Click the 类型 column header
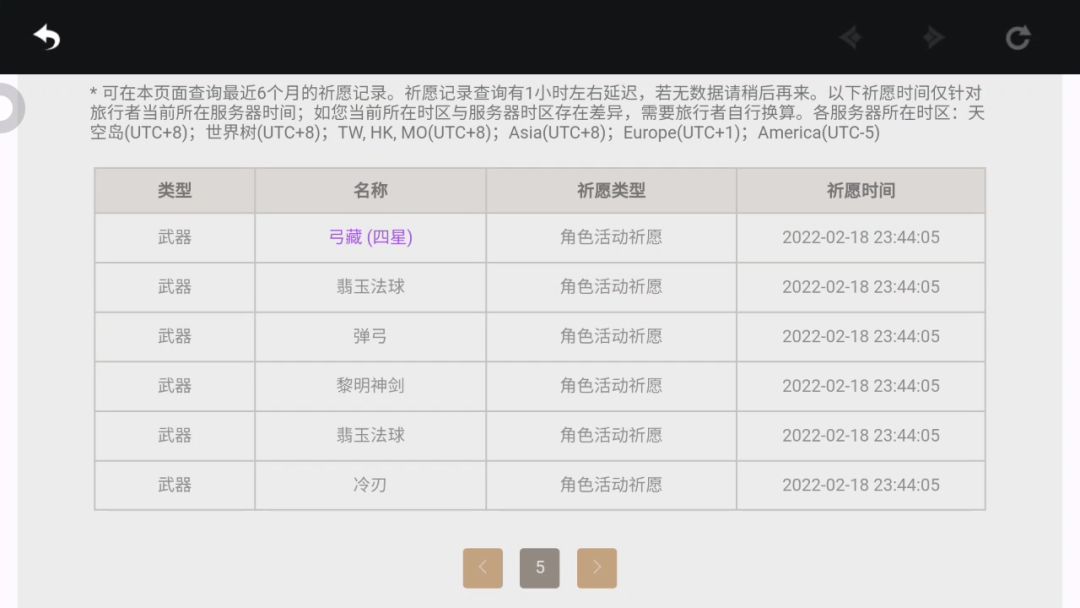 pos(174,191)
